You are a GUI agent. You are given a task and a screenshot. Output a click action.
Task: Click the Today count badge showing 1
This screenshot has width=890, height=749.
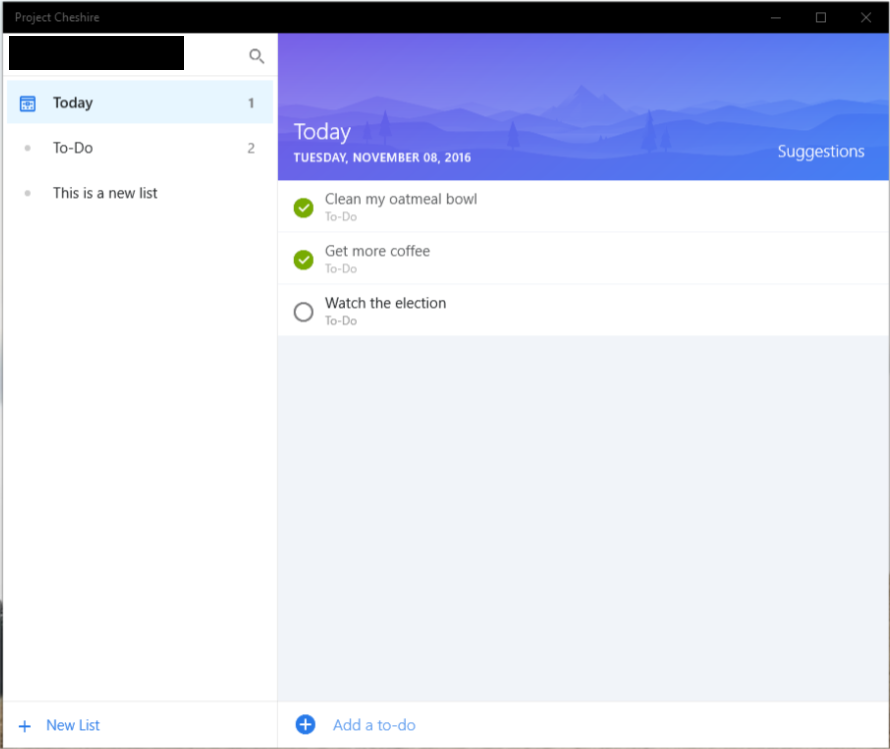pyautogui.click(x=251, y=103)
